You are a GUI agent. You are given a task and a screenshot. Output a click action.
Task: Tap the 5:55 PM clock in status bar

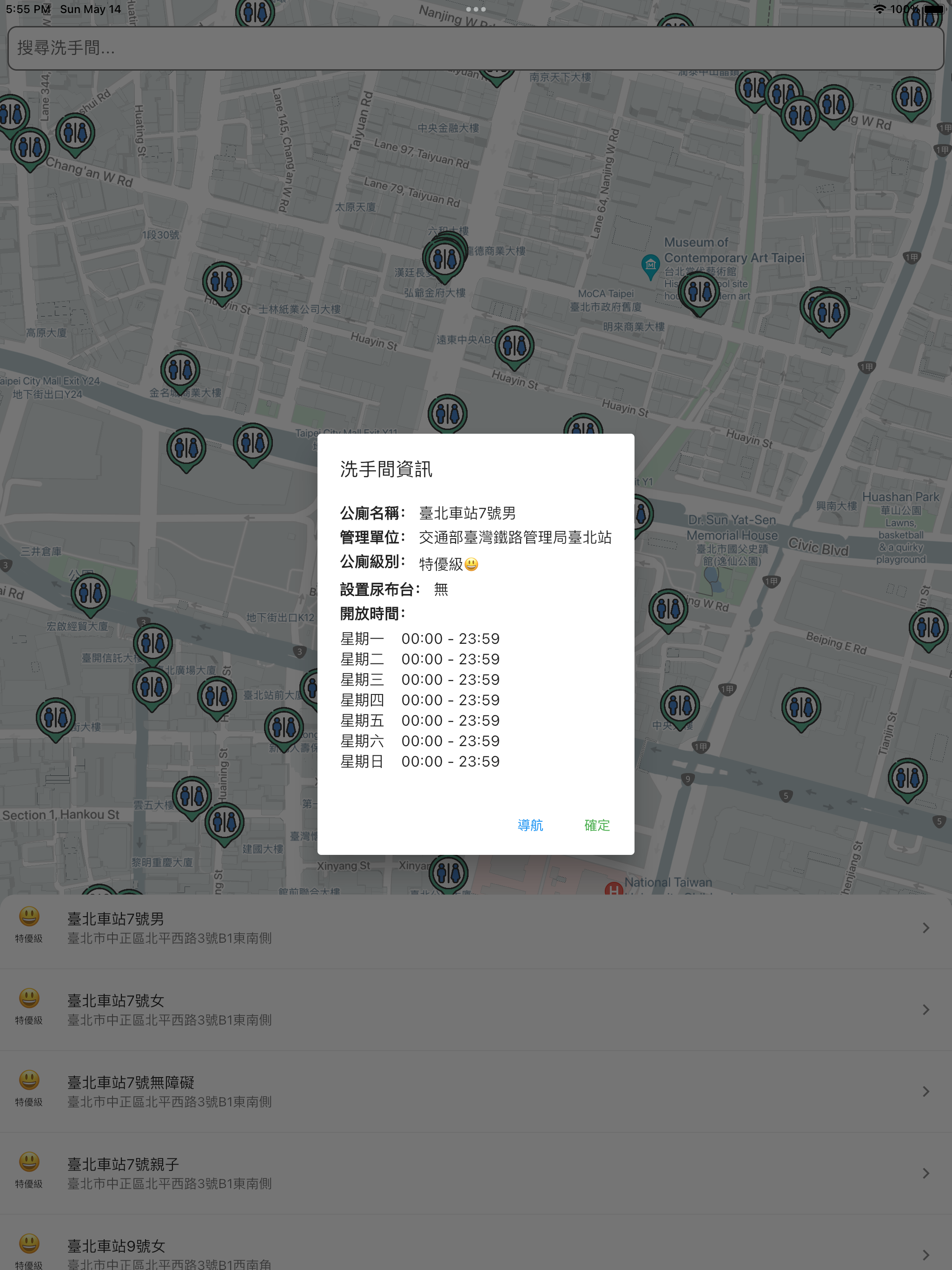(28, 9)
